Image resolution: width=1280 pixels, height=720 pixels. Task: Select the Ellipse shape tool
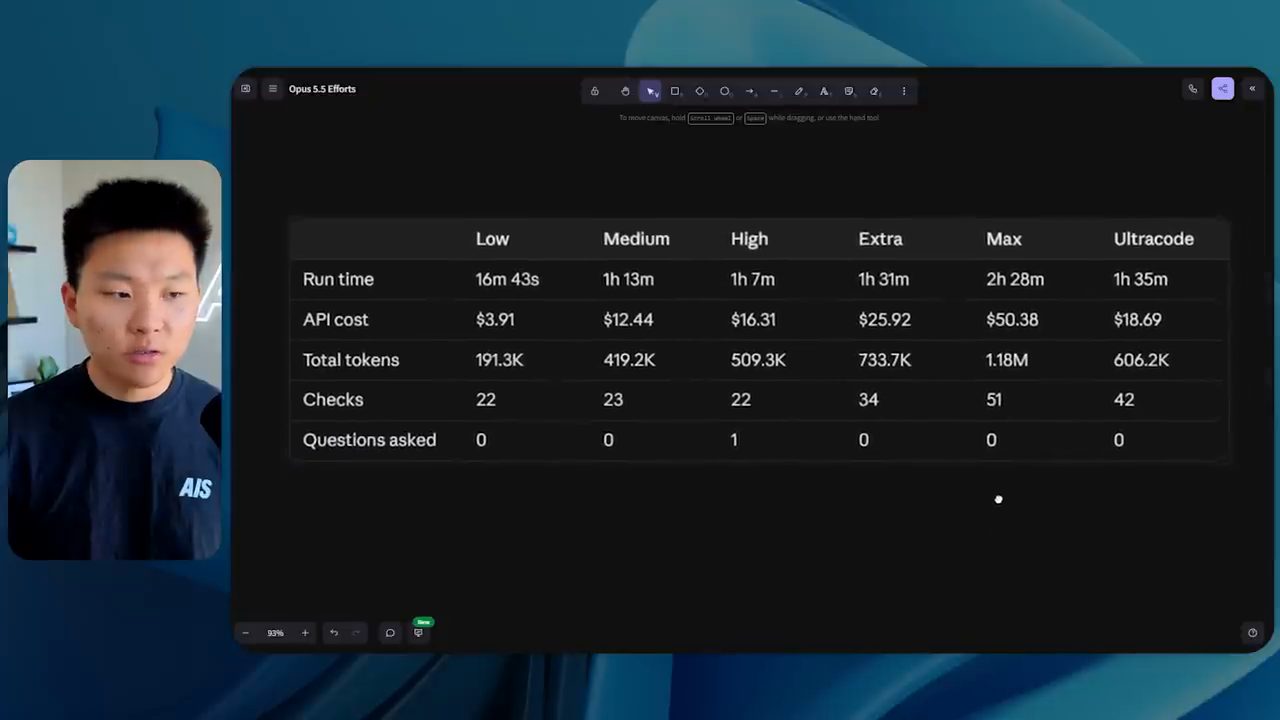[725, 91]
